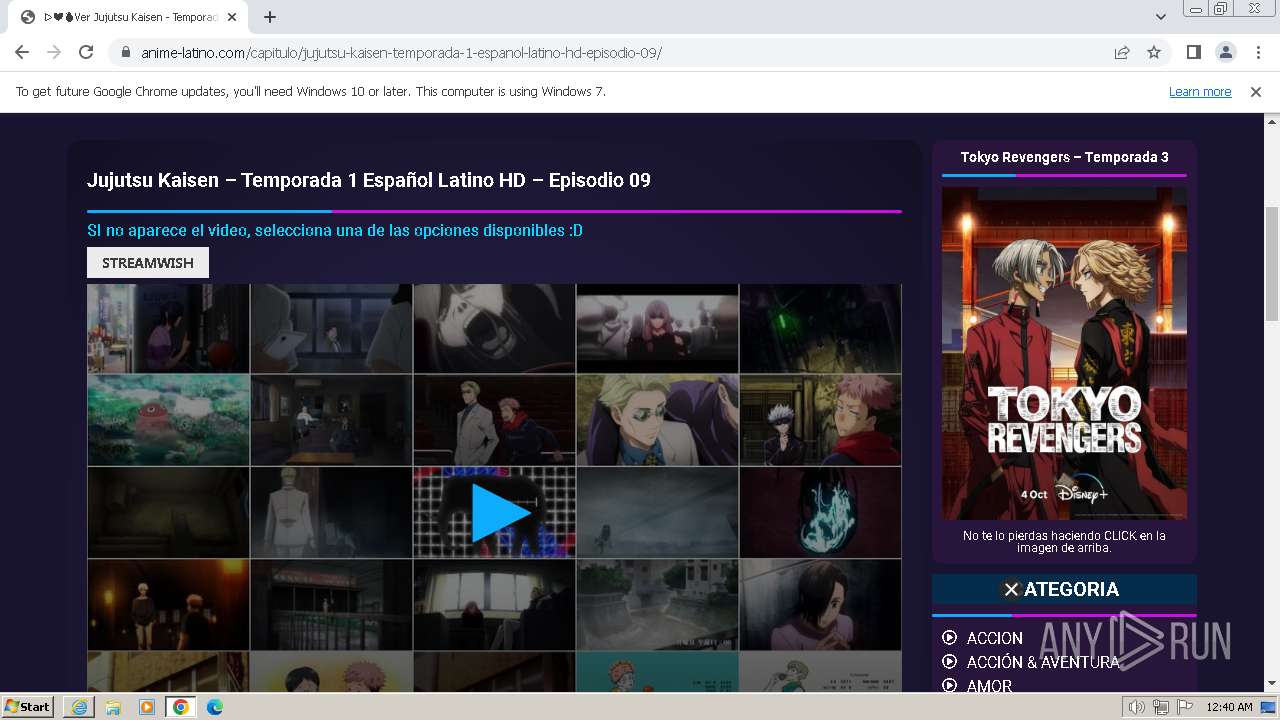This screenshot has width=1280, height=720.
Task: Show the clock at 12:40 AM
Action: pyautogui.click(x=1229, y=707)
